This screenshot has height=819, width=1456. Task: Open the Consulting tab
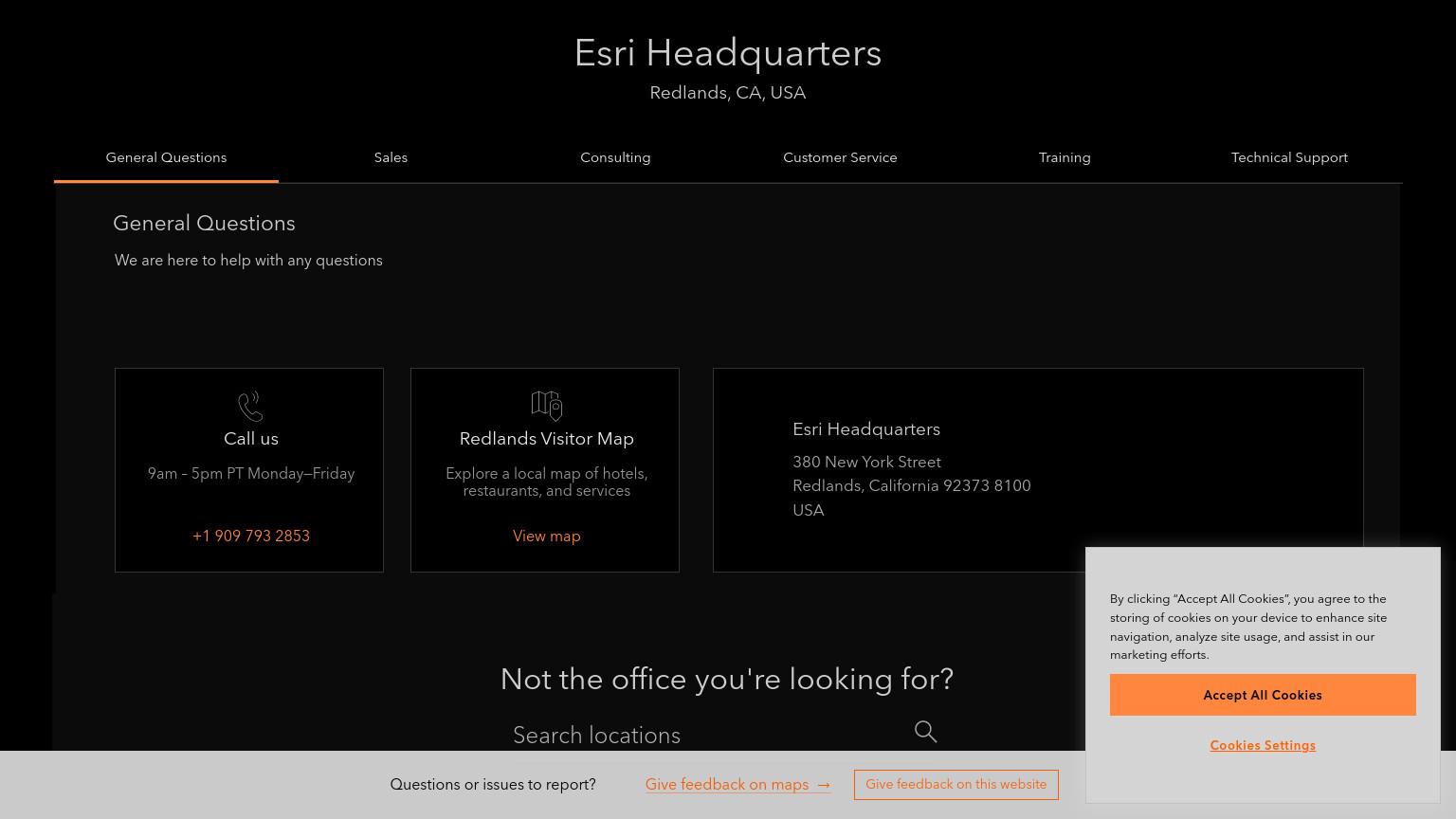[615, 157]
